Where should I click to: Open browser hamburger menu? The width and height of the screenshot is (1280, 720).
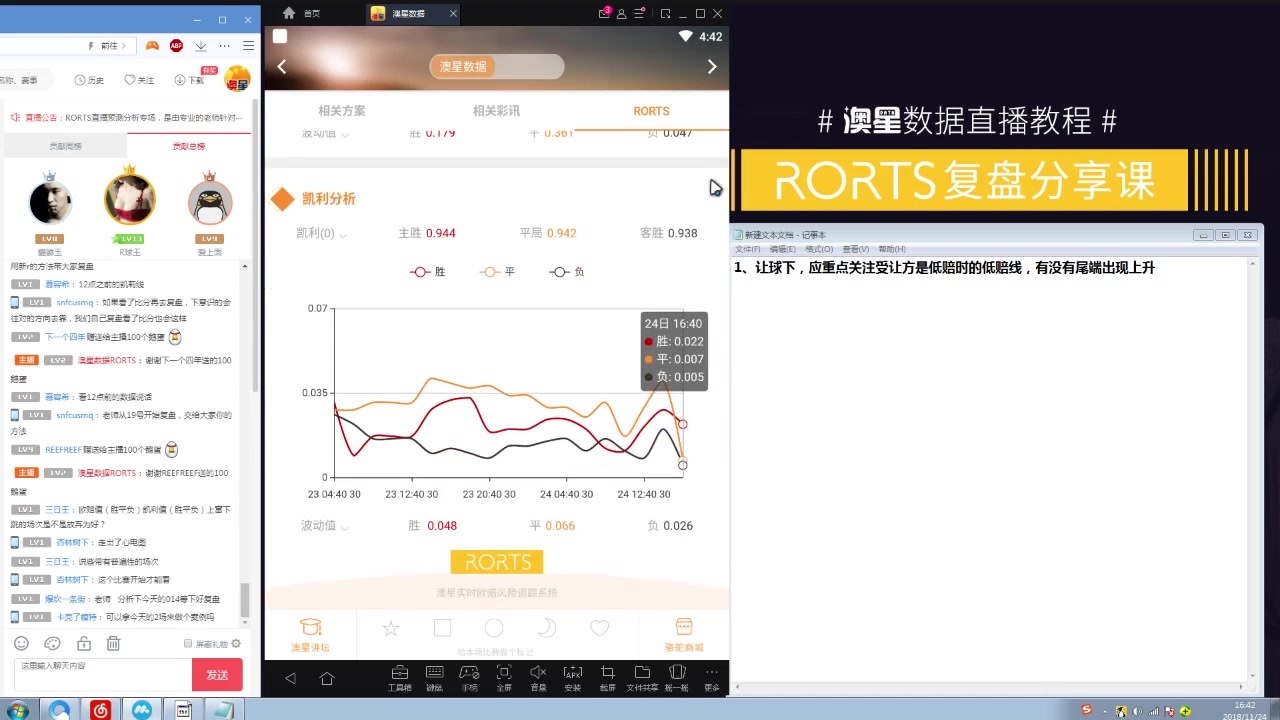pos(249,45)
